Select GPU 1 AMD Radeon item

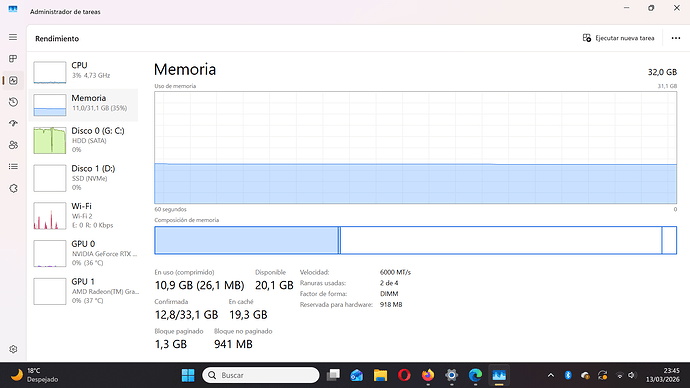click(84, 291)
